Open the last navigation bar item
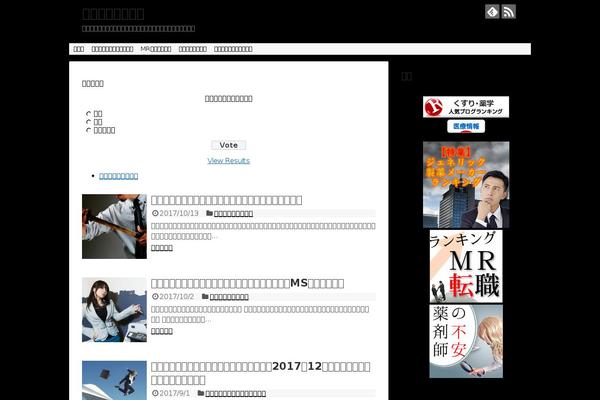 click(233, 49)
